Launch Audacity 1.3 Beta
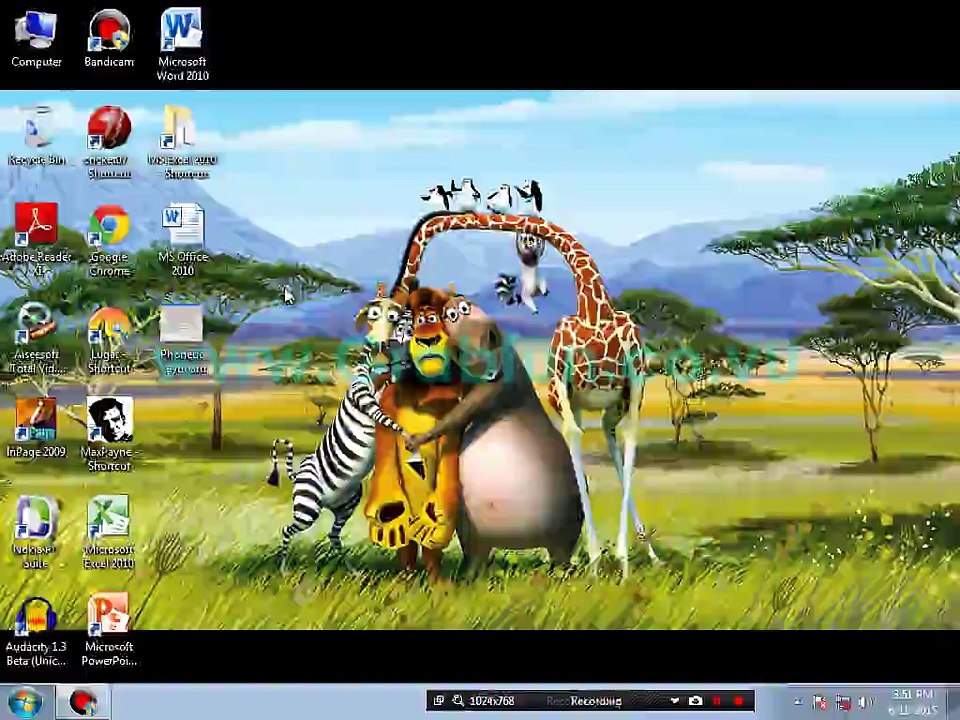 [x=36, y=631]
